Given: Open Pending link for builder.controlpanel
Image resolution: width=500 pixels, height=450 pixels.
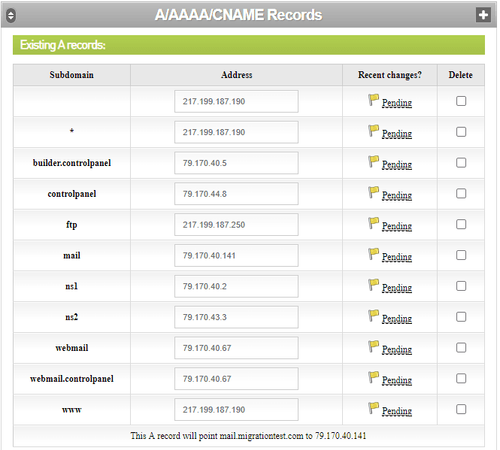Looking at the screenshot, I should (397, 164).
